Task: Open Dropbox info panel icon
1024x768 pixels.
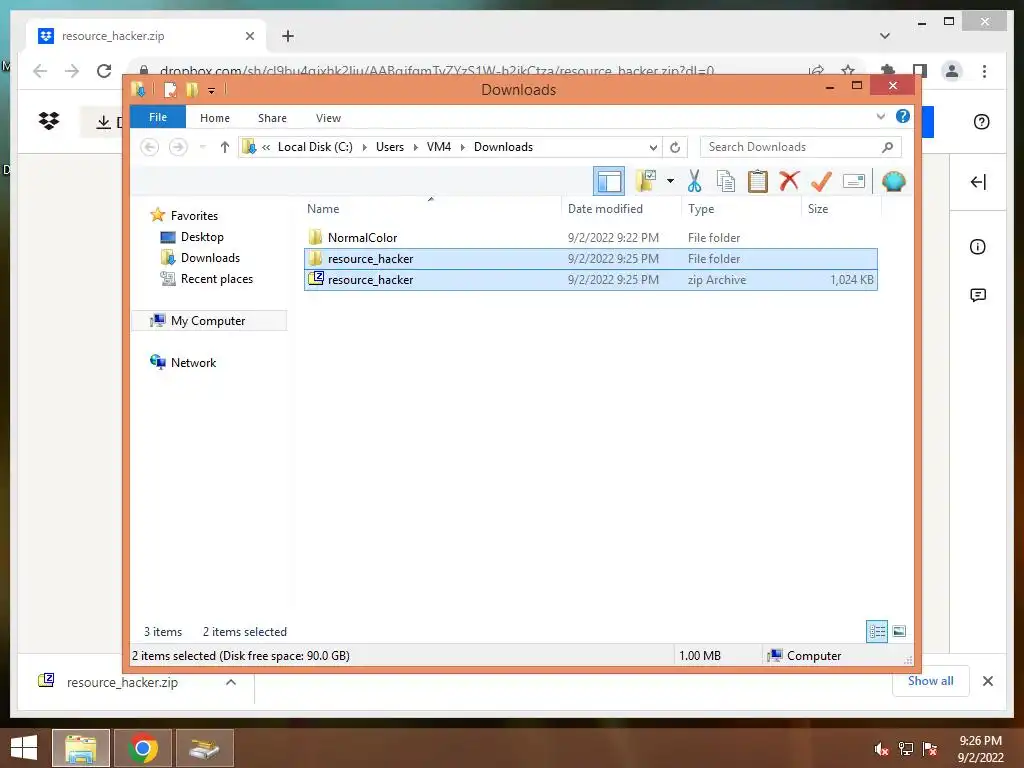Action: coord(978,246)
